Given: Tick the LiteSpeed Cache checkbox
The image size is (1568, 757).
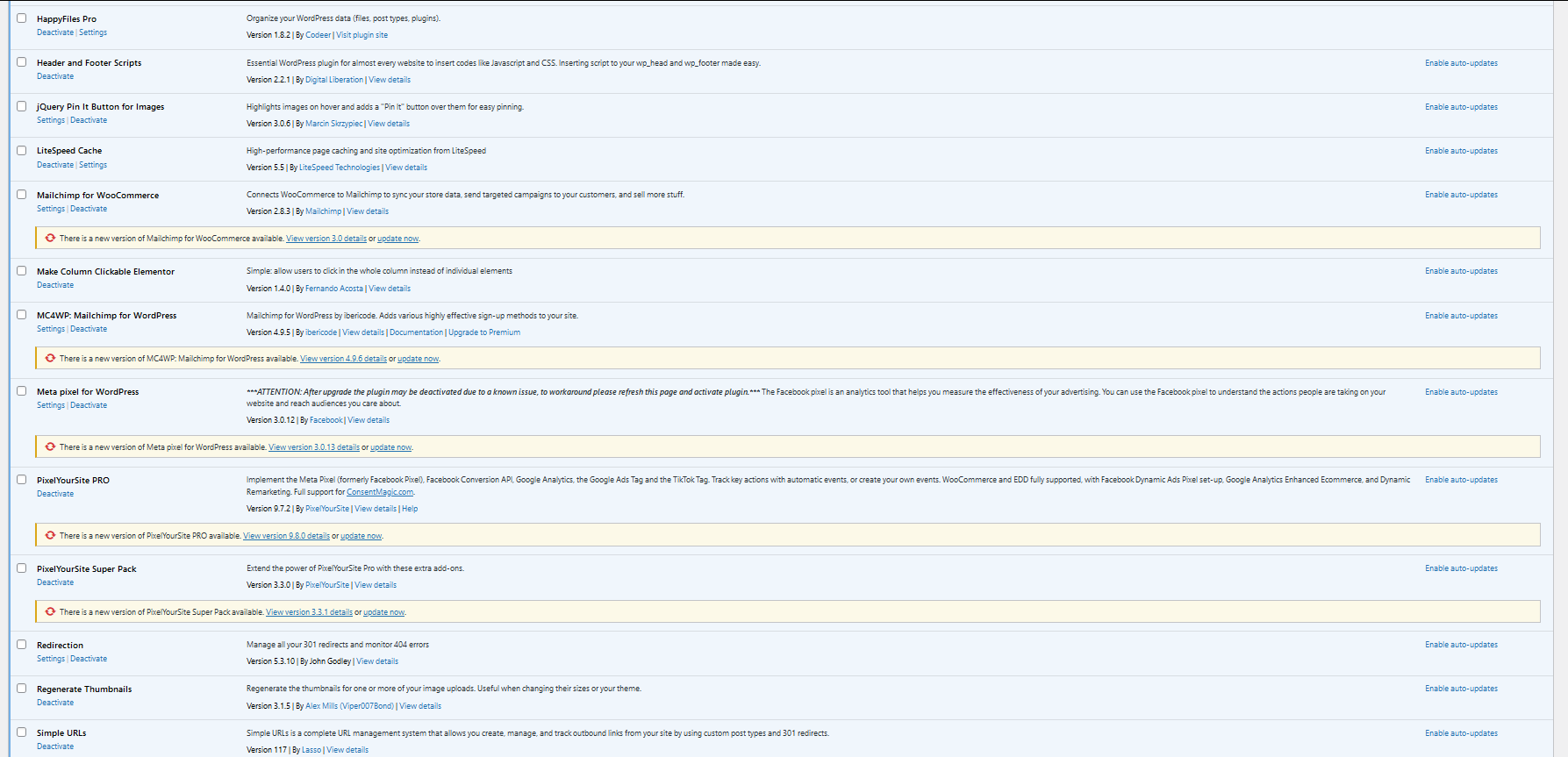Looking at the screenshot, I should coord(22,150).
